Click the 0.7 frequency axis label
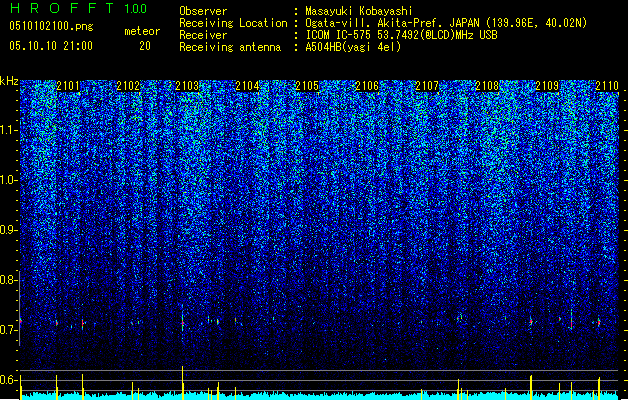Image resolution: width=629 pixels, height=400 pixels. 8,330
